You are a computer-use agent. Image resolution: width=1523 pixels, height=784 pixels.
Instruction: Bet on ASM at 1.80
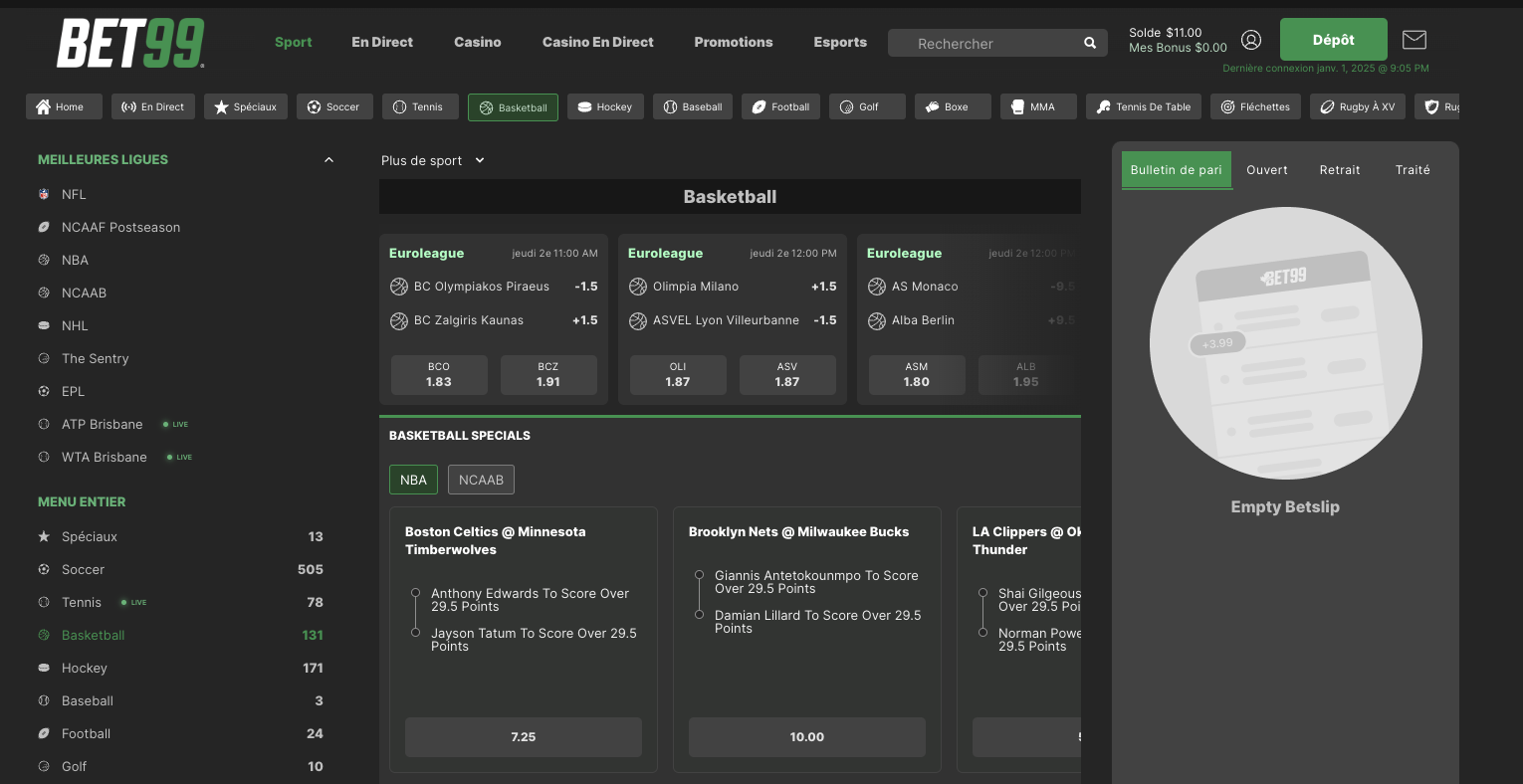coord(917,375)
